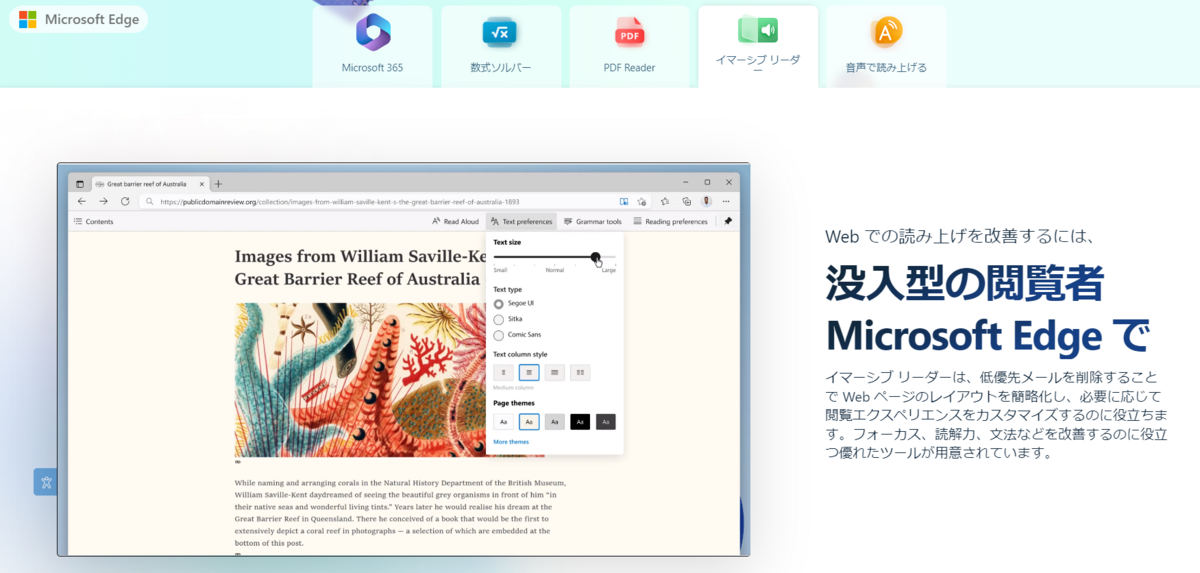Apply the dark gray page theme swatch

(x=606, y=422)
